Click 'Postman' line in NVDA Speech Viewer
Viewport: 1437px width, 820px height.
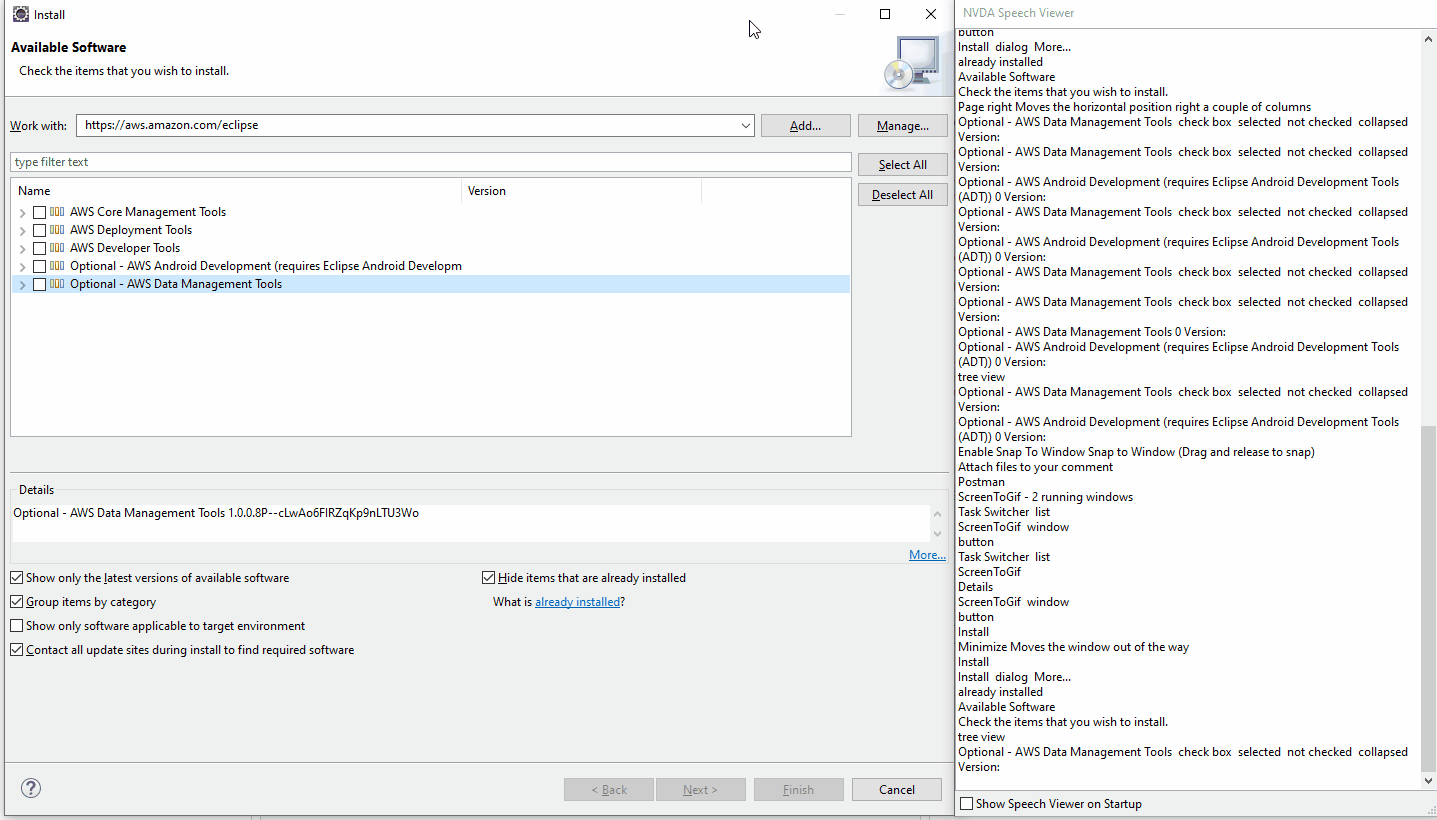981,482
